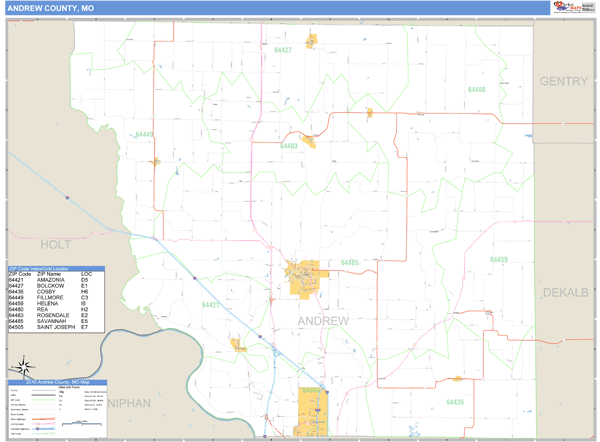
Task: Click the compass rose icon
Action: [x=21, y=366]
